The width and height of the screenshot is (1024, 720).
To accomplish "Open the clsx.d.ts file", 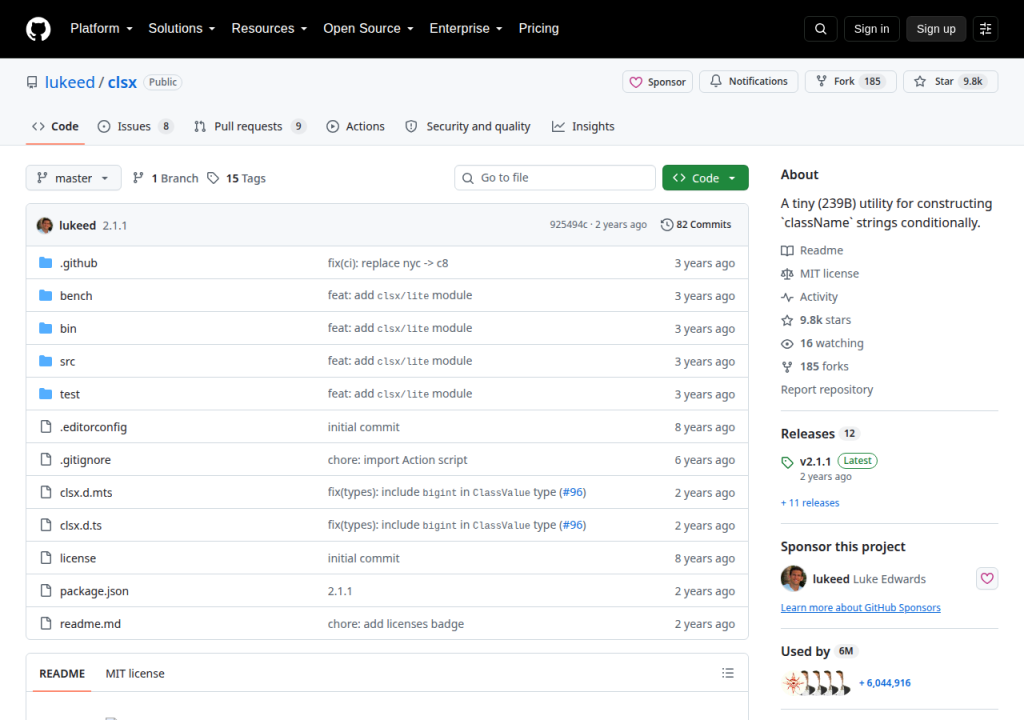I will coord(81,525).
